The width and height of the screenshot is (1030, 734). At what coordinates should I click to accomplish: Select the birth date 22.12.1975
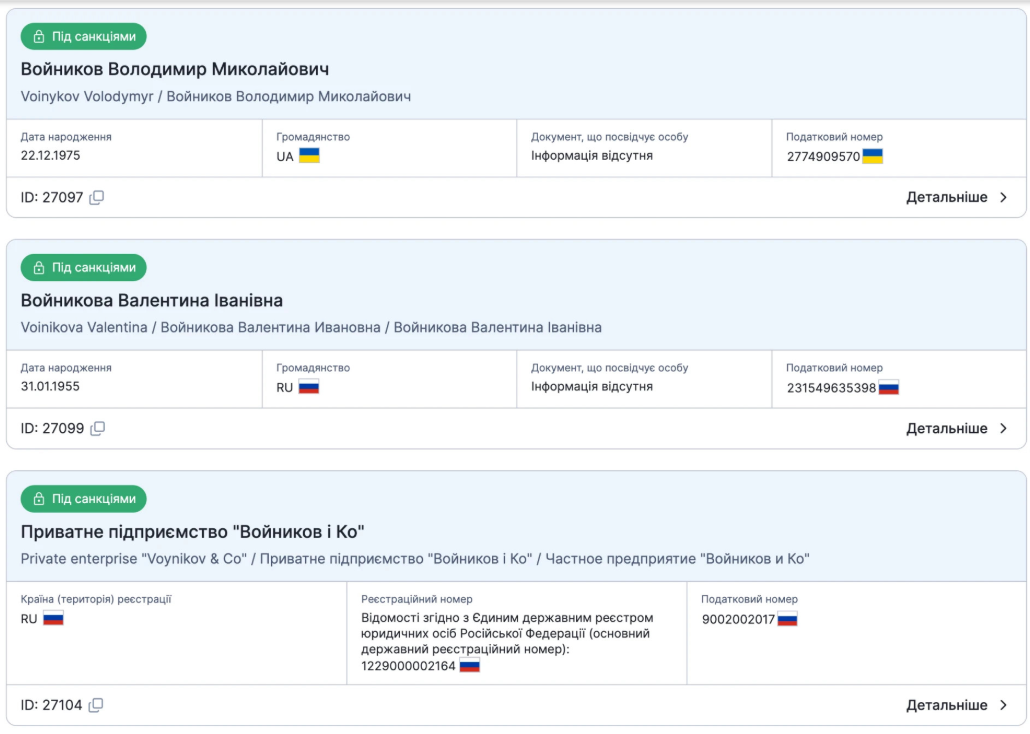point(51,156)
